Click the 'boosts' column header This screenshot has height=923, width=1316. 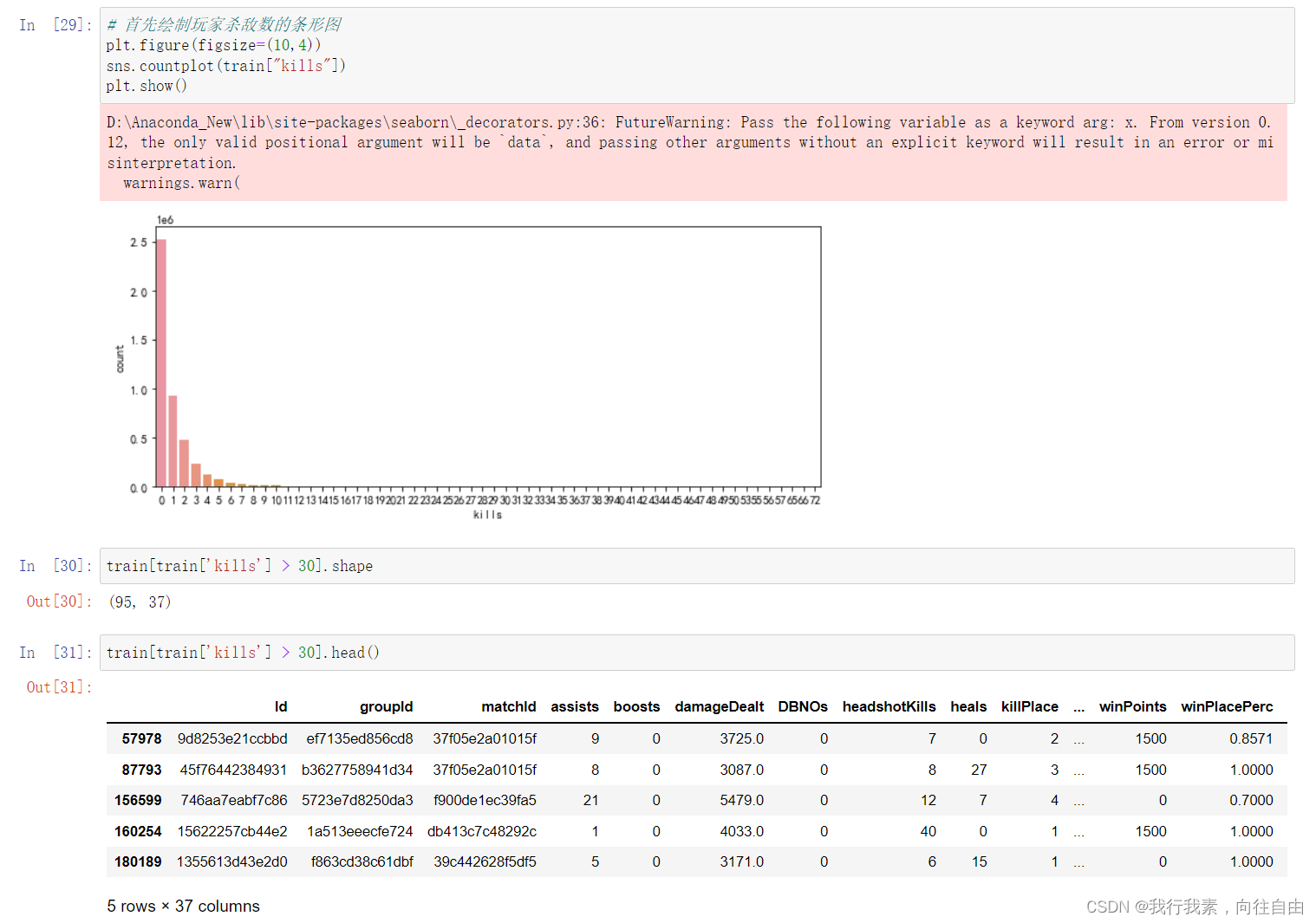point(636,707)
